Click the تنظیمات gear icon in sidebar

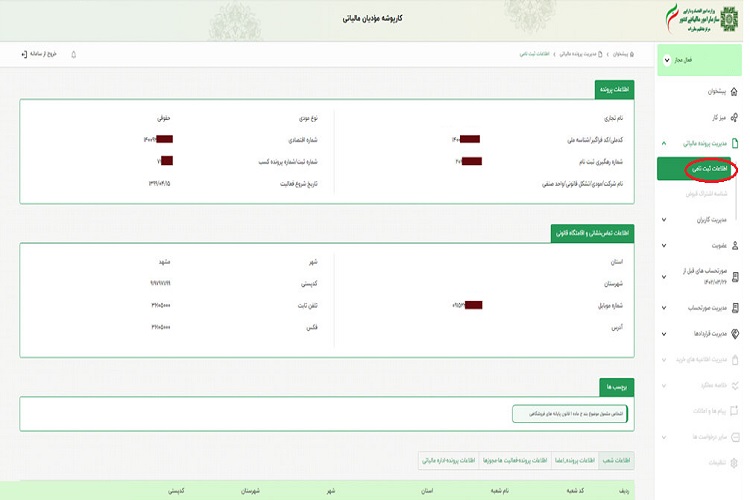(735, 462)
